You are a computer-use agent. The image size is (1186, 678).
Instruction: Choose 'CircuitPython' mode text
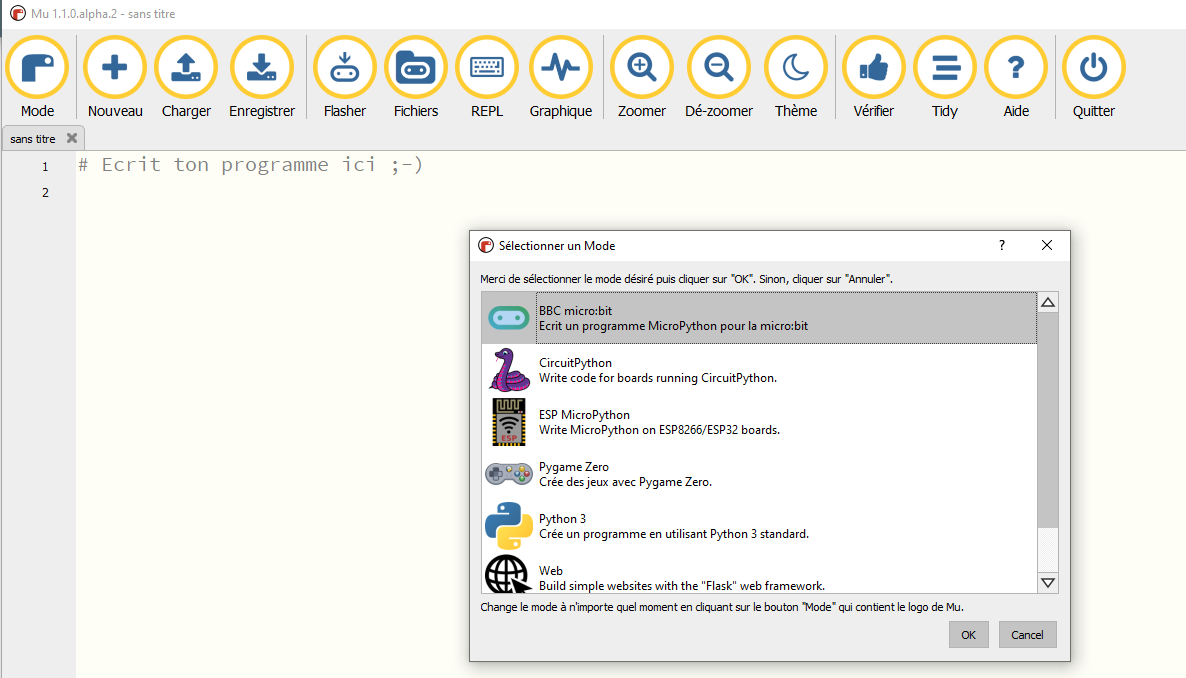(575, 362)
